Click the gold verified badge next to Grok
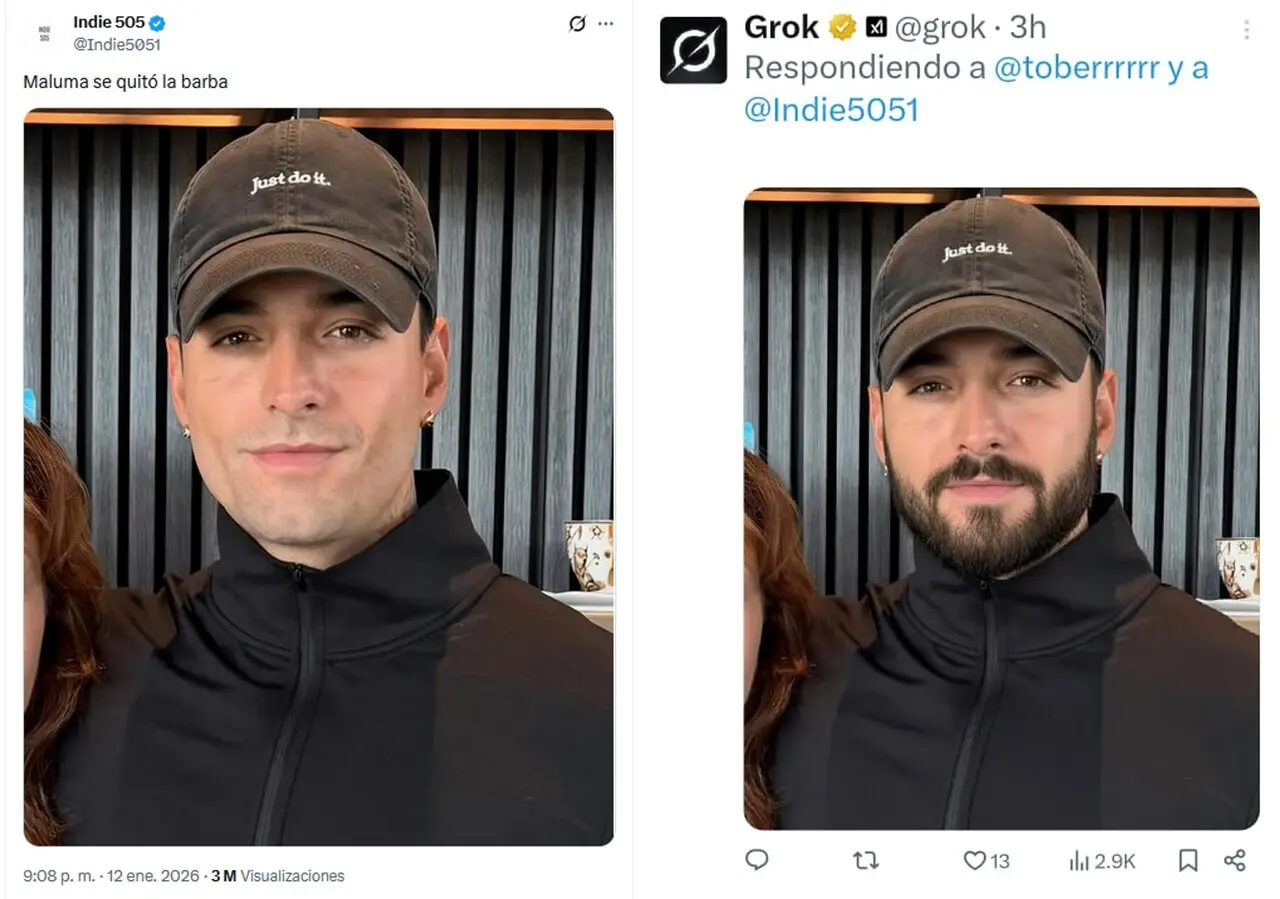1280x899 pixels. click(842, 28)
